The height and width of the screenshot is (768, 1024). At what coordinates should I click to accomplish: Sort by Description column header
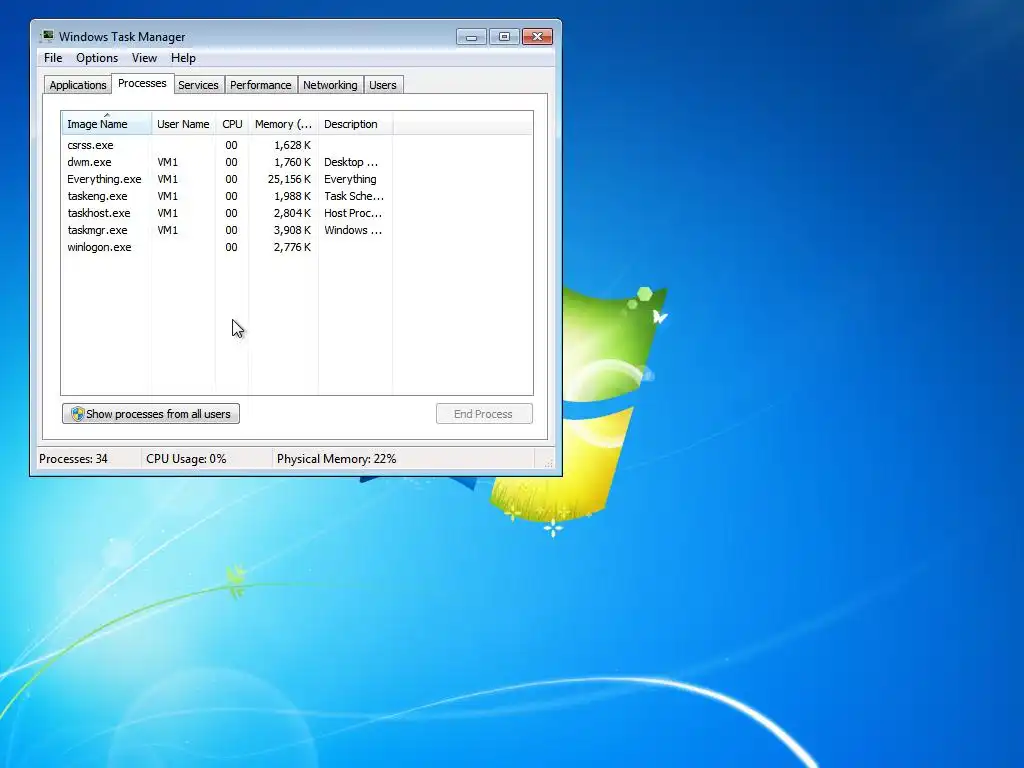point(355,123)
